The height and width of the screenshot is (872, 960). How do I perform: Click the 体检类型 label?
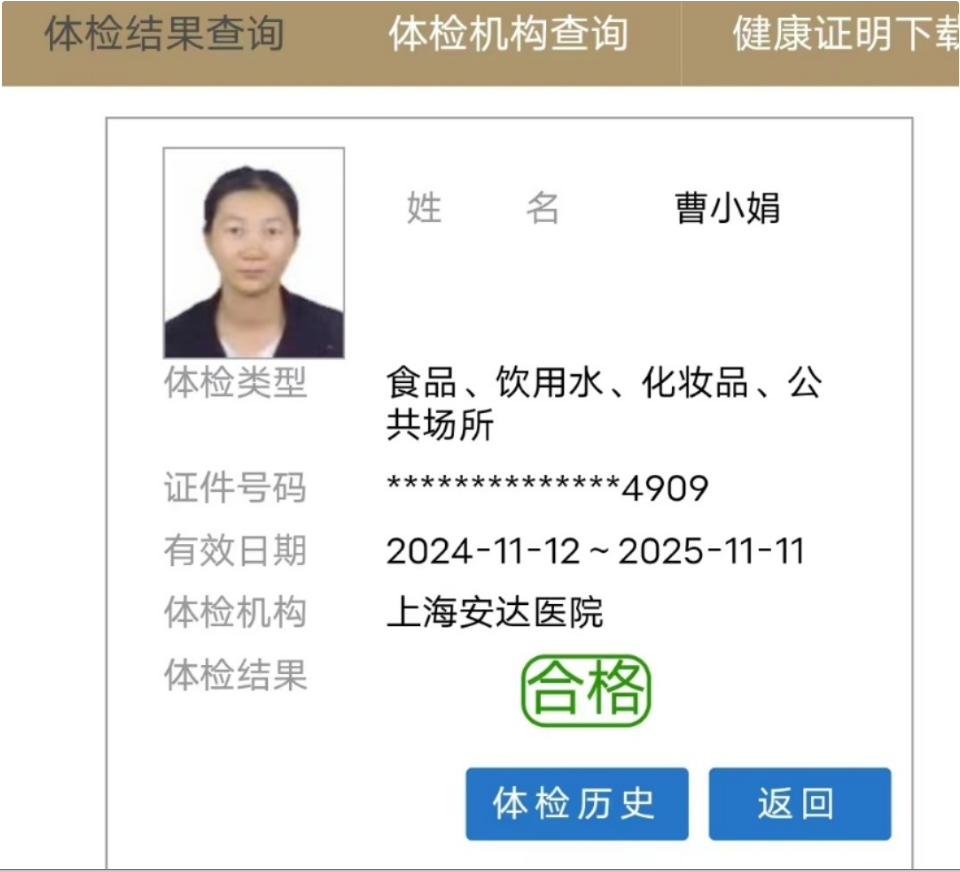coord(235,382)
